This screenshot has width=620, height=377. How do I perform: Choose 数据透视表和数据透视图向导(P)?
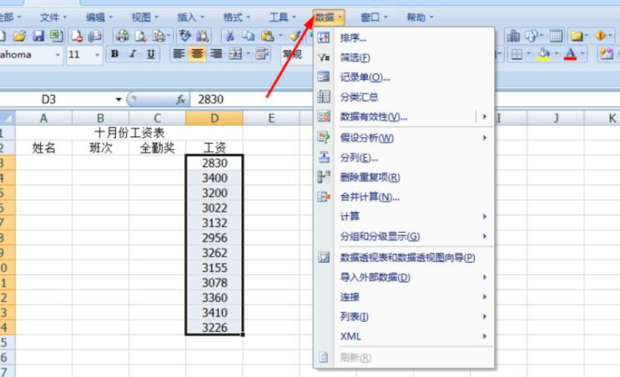click(x=404, y=258)
